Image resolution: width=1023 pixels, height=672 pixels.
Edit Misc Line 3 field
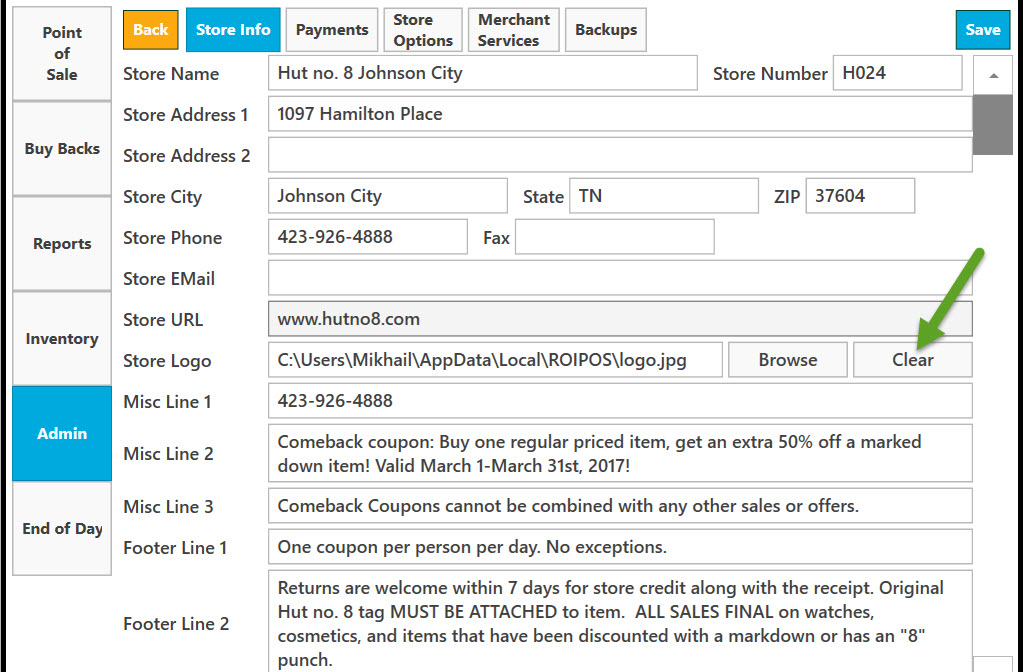[620, 506]
